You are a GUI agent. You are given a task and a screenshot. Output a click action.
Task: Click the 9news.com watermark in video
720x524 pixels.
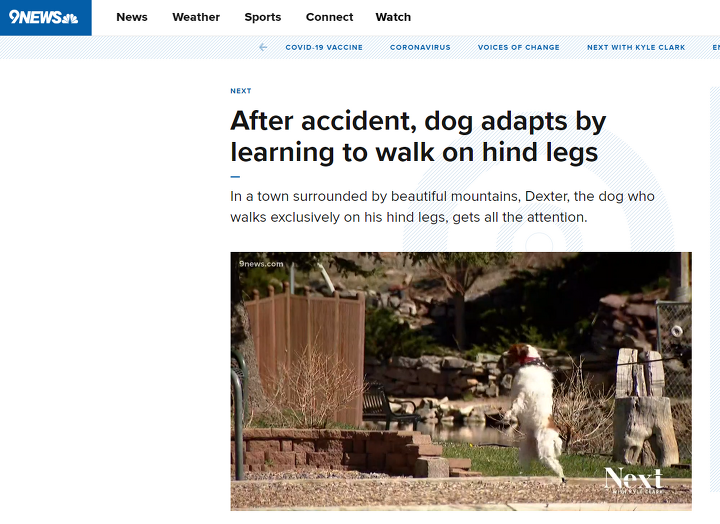pos(261,264)
